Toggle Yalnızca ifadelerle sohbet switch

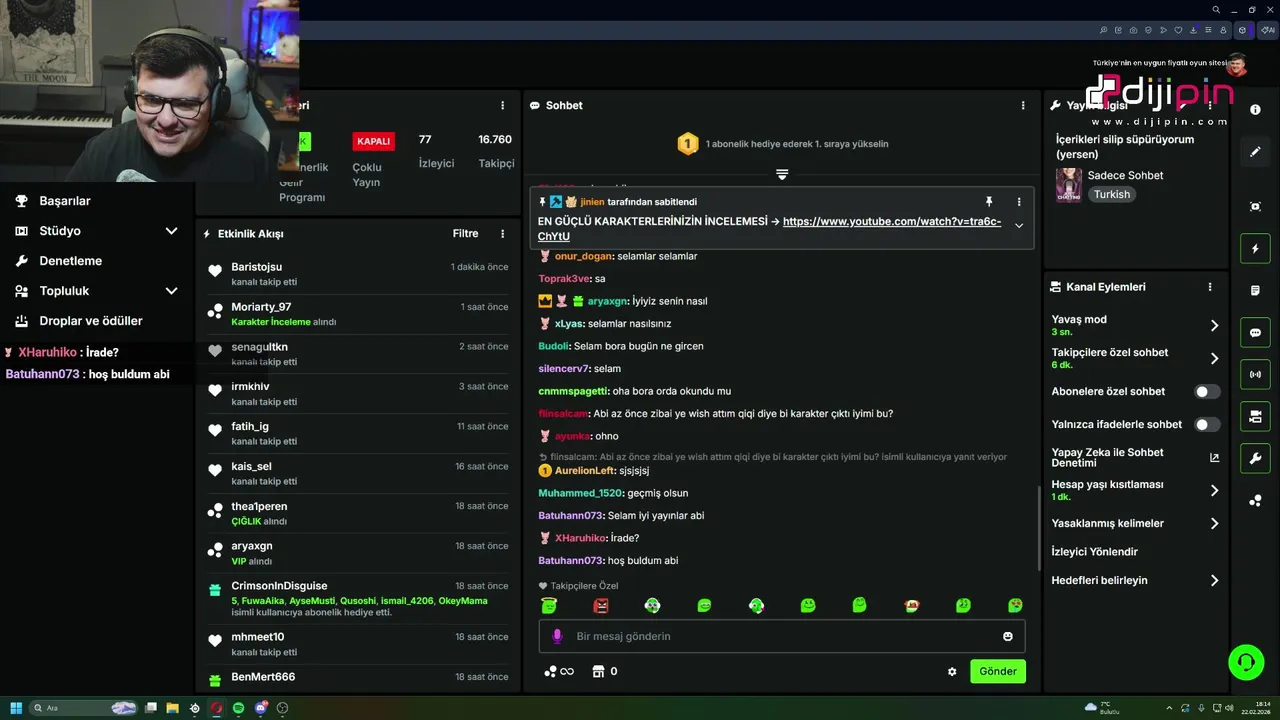[x=1207, y=425]
